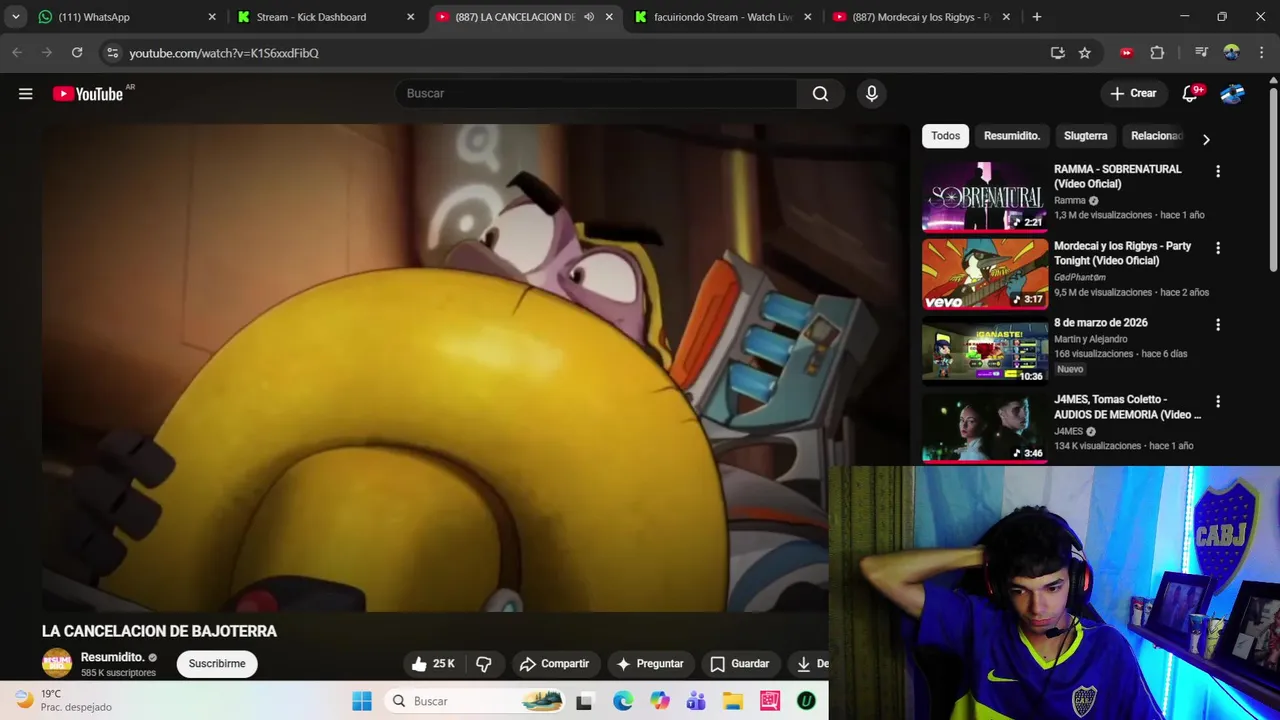This screenshot has width=1280, height=720.
Task: Click the address bar URL
Action: click(x=224, y=53)
